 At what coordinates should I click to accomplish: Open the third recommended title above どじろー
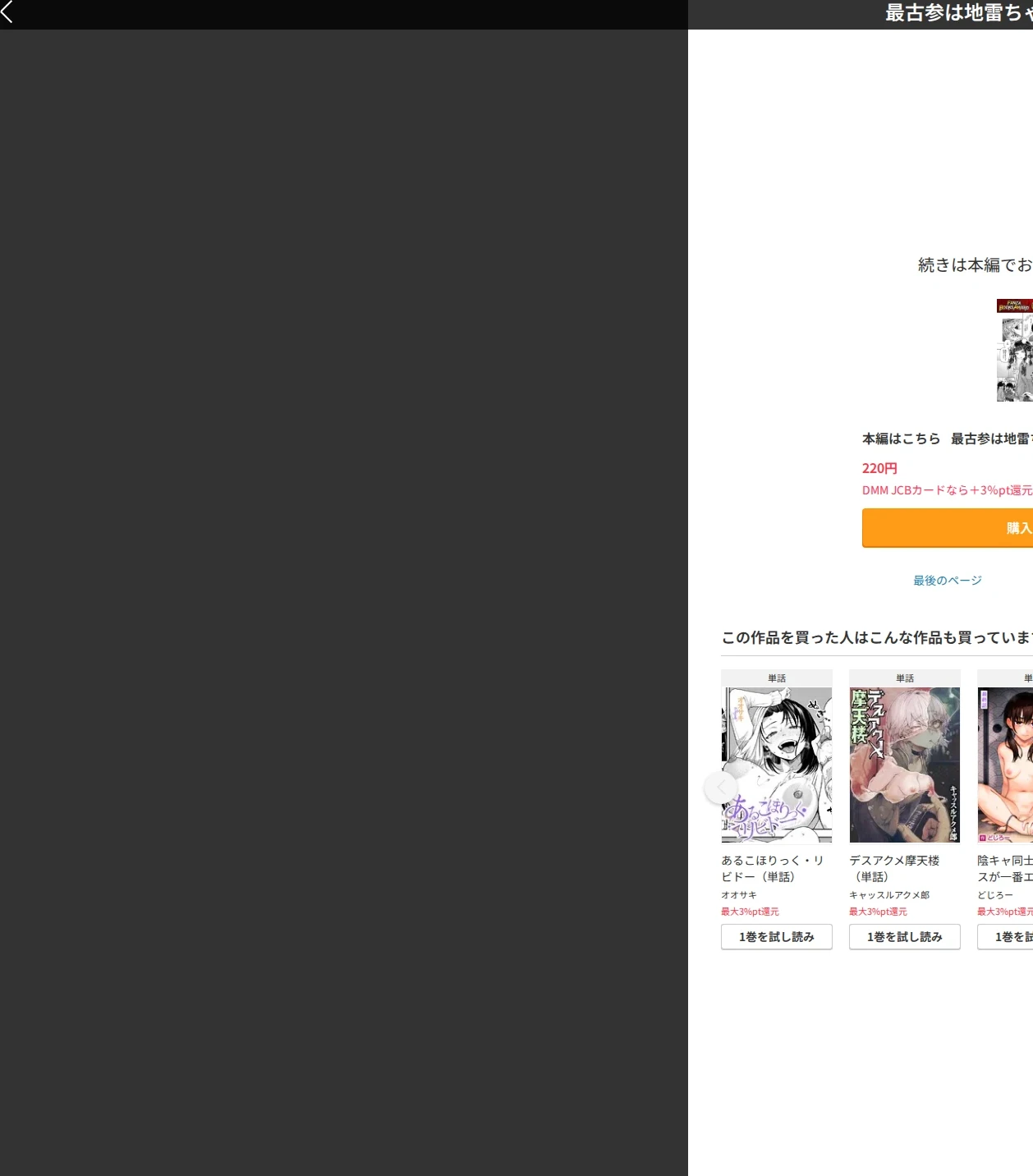tap(1005, 868)
